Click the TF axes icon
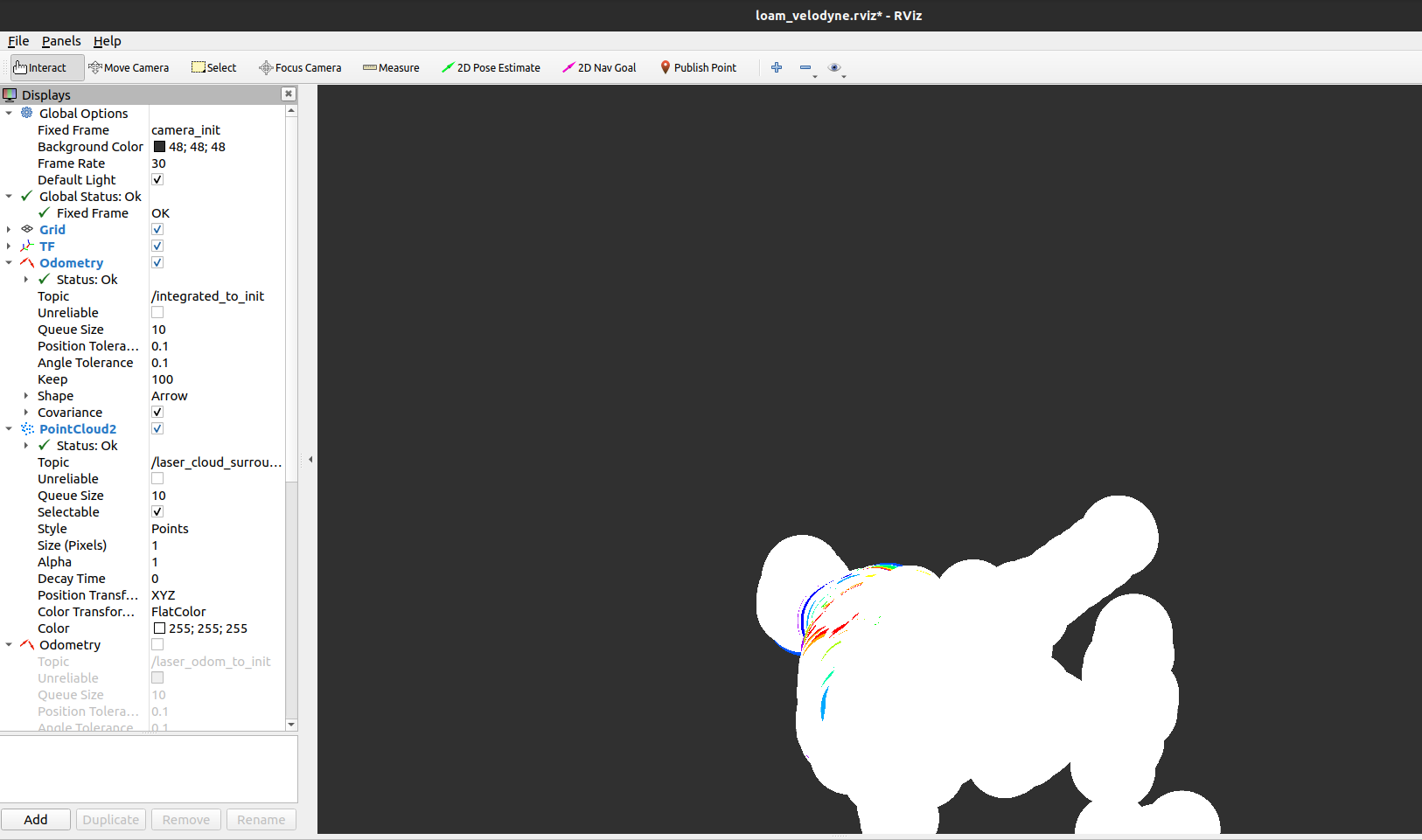 (x=27, y=246)
